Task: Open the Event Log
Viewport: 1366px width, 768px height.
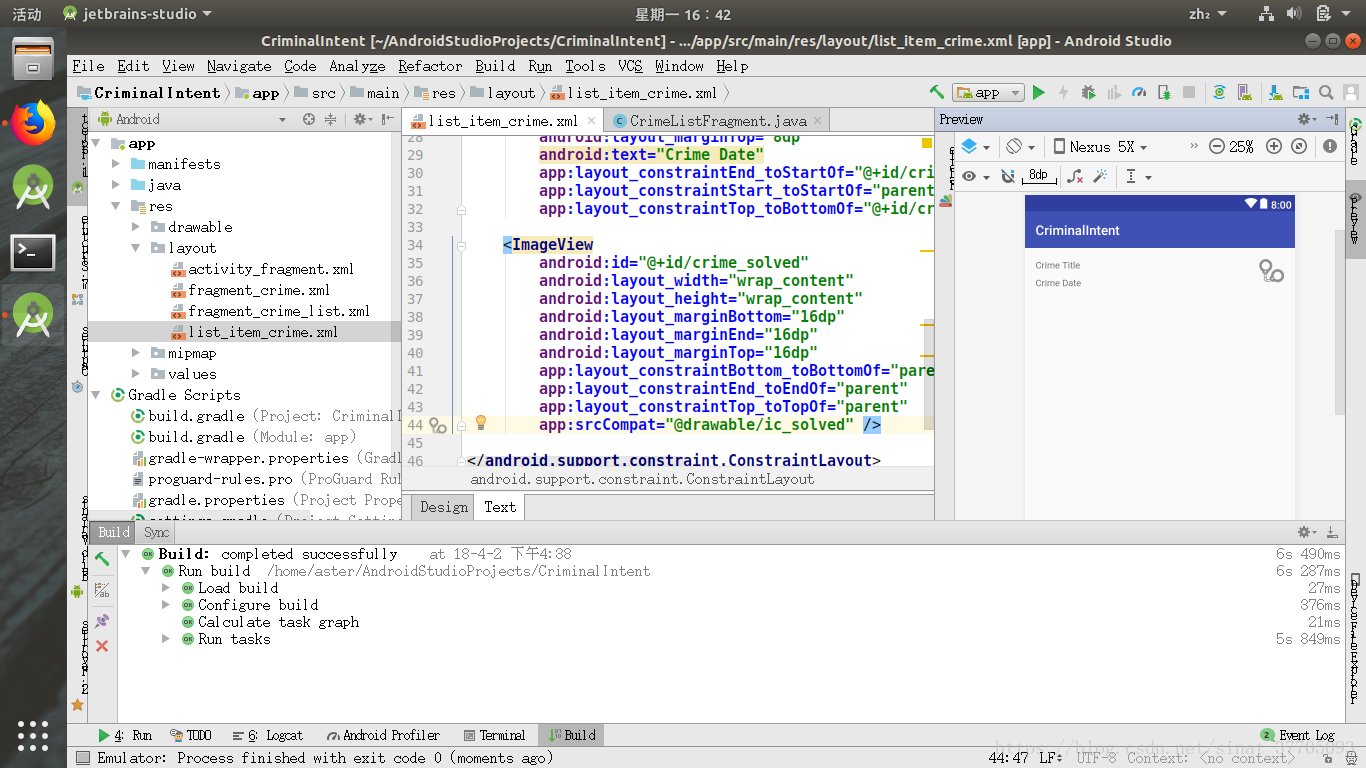Action: [1298, 735]
